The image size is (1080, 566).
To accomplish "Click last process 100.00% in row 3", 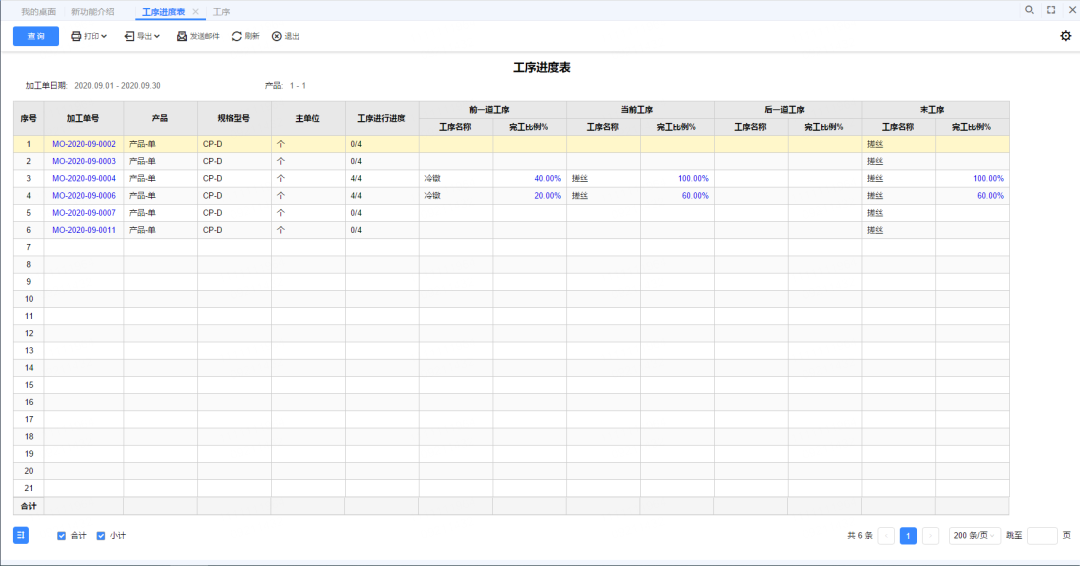I will [988, 178].
